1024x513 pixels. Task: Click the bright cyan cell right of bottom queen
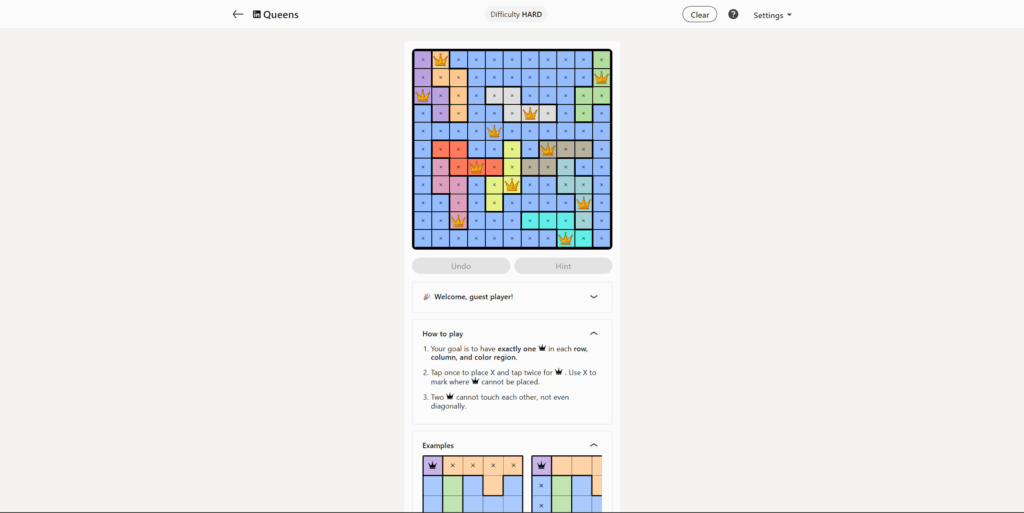click(583, 238)
